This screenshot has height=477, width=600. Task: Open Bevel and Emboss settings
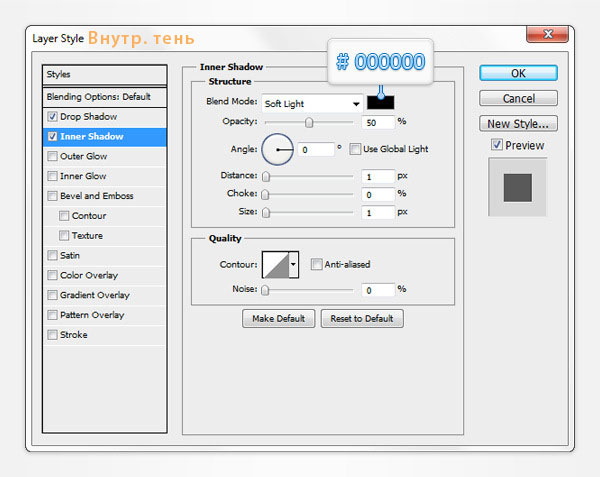[104, 196]
